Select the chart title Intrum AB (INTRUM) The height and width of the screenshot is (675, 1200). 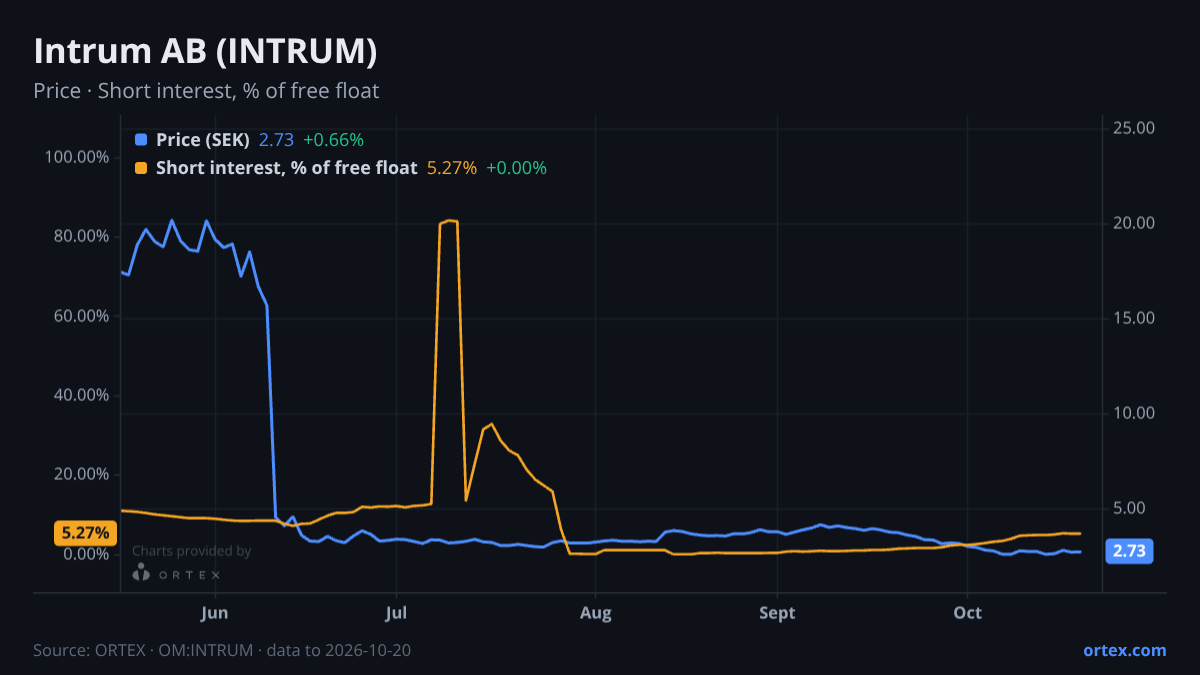[x=205, y=52]
